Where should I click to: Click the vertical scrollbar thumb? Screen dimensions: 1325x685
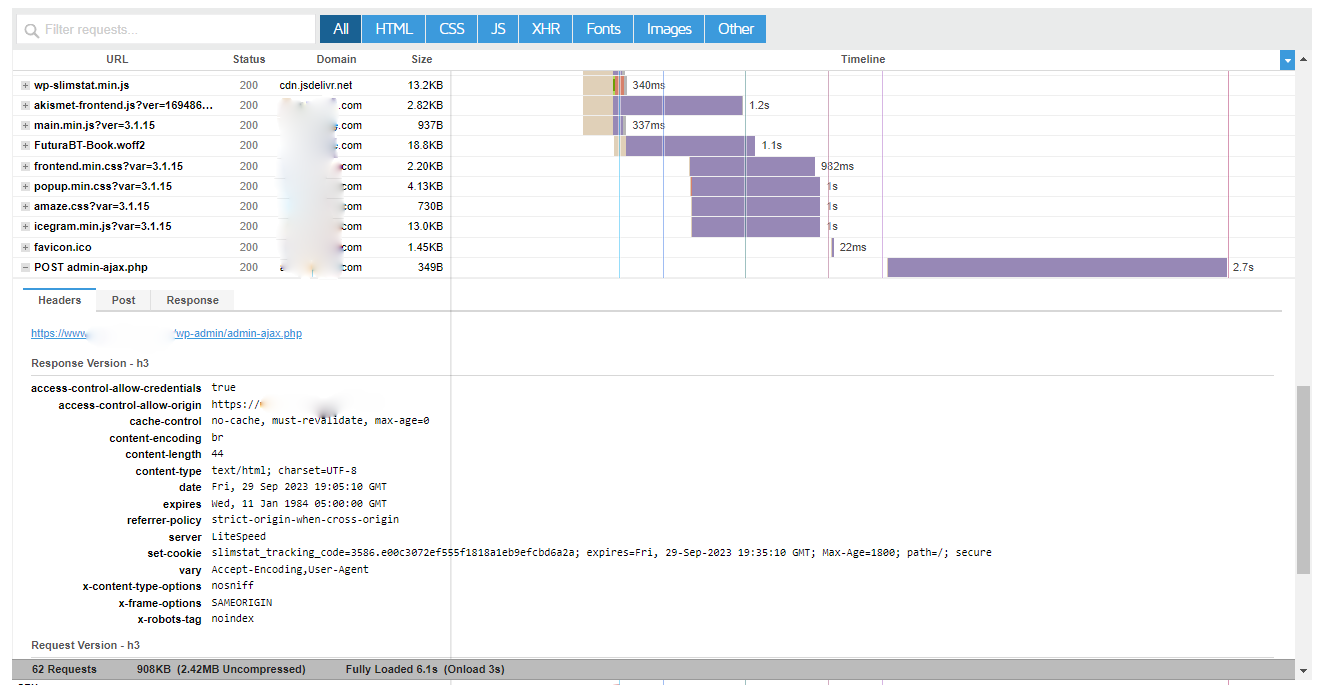(1302, 480)
